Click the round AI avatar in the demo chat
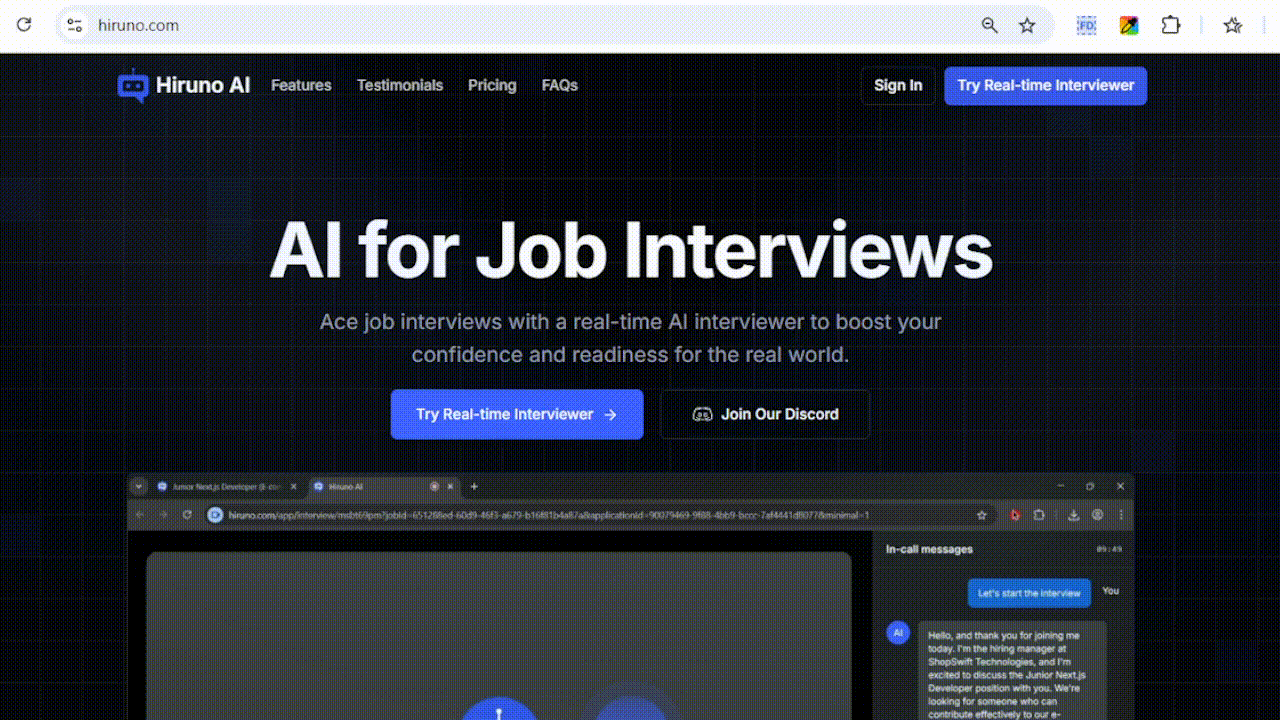The width and height of the screenshot is (1280, 720). 898,632
